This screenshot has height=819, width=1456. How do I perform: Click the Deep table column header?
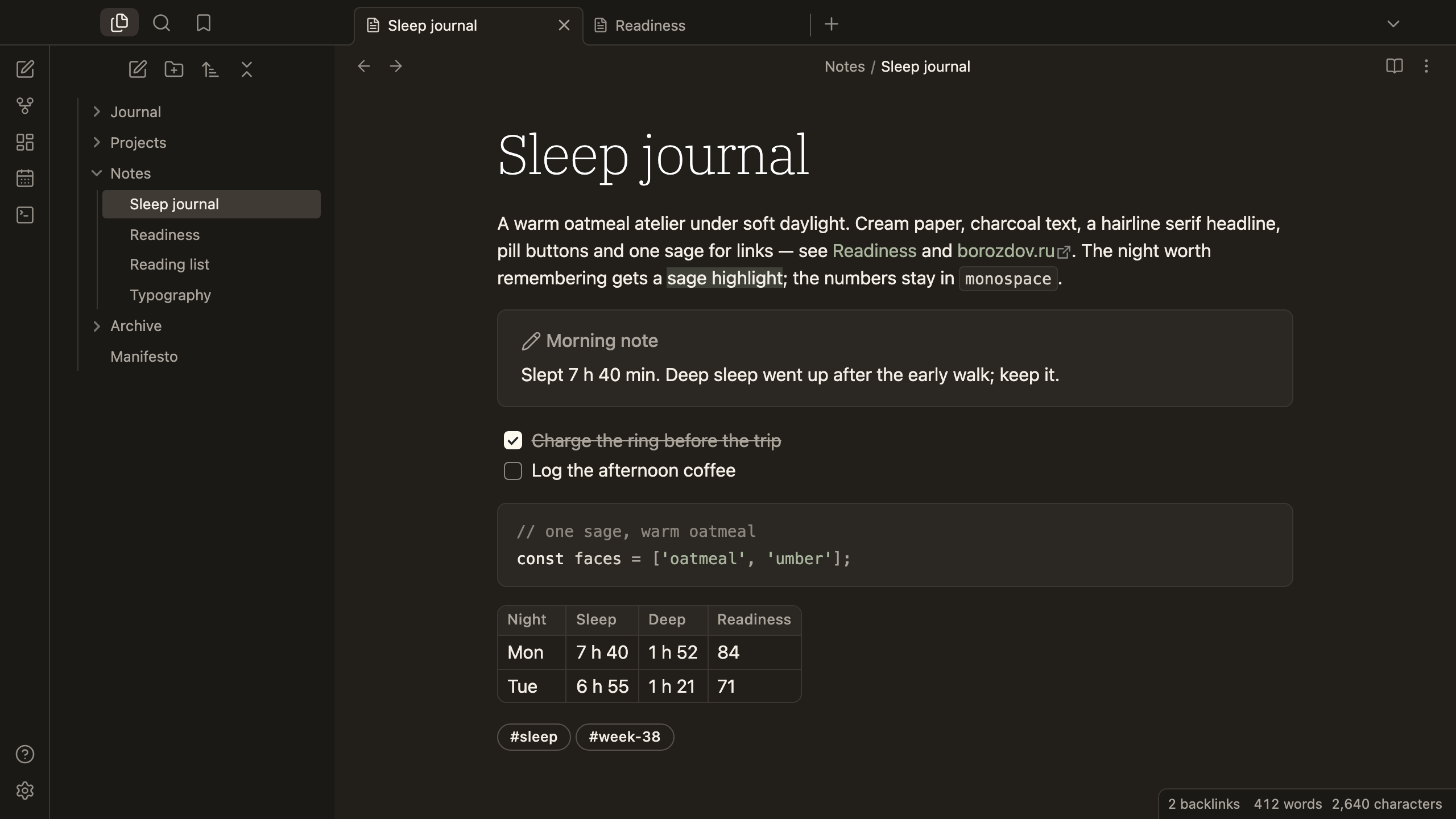pyautogui.click(x=673, y=620)
